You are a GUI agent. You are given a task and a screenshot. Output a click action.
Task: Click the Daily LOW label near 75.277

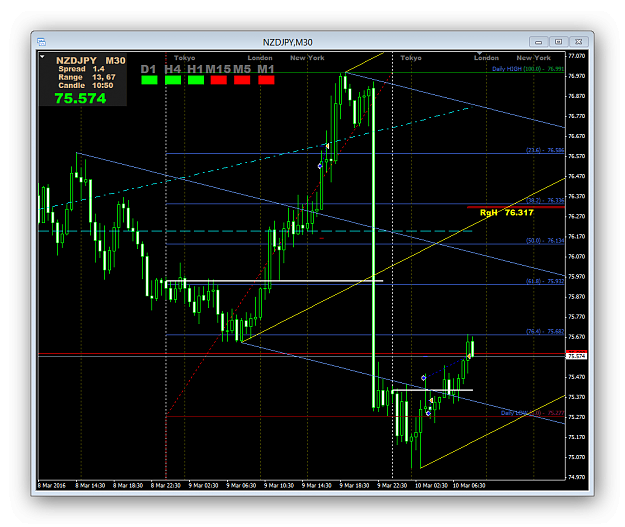click(x=533, y=413)
